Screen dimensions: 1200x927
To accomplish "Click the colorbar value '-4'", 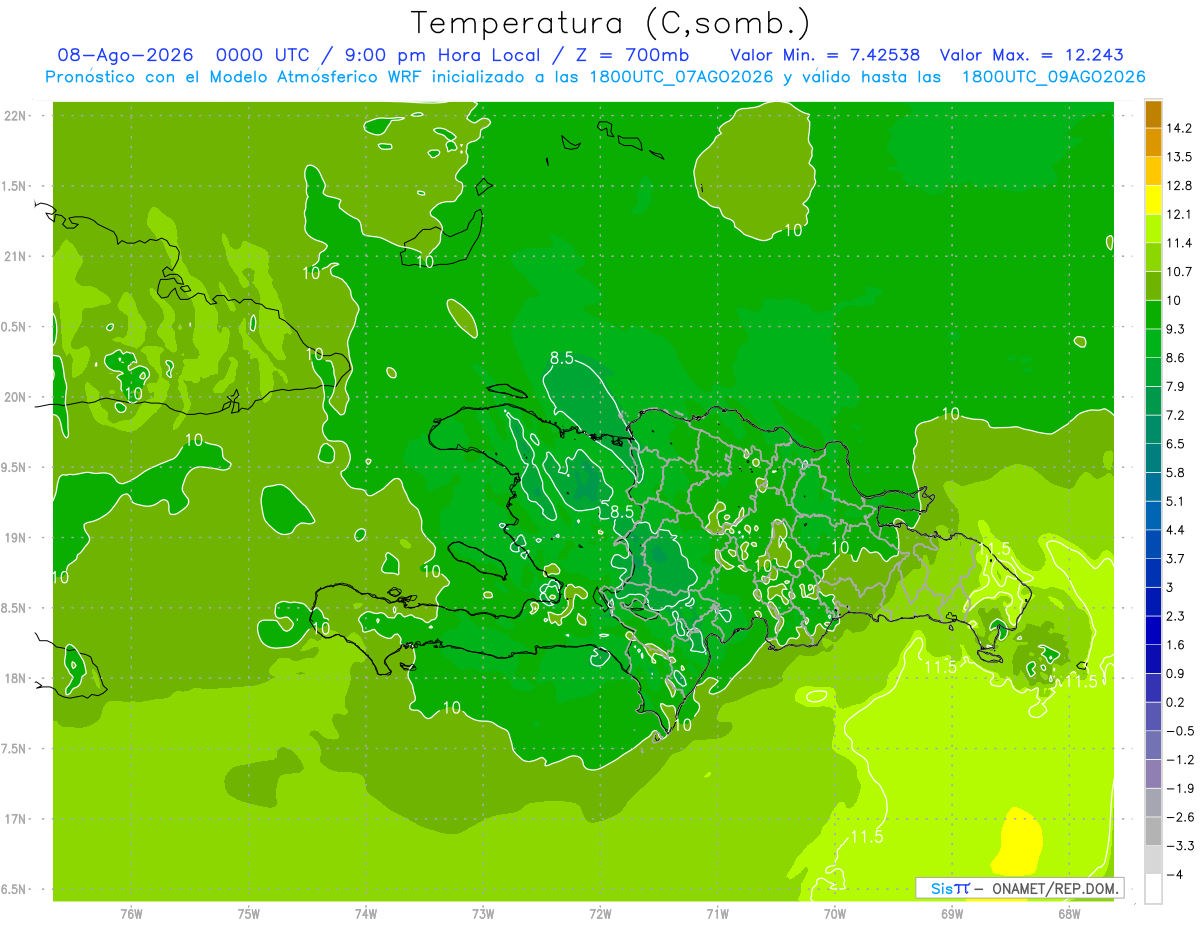I will coord(1175,875).
